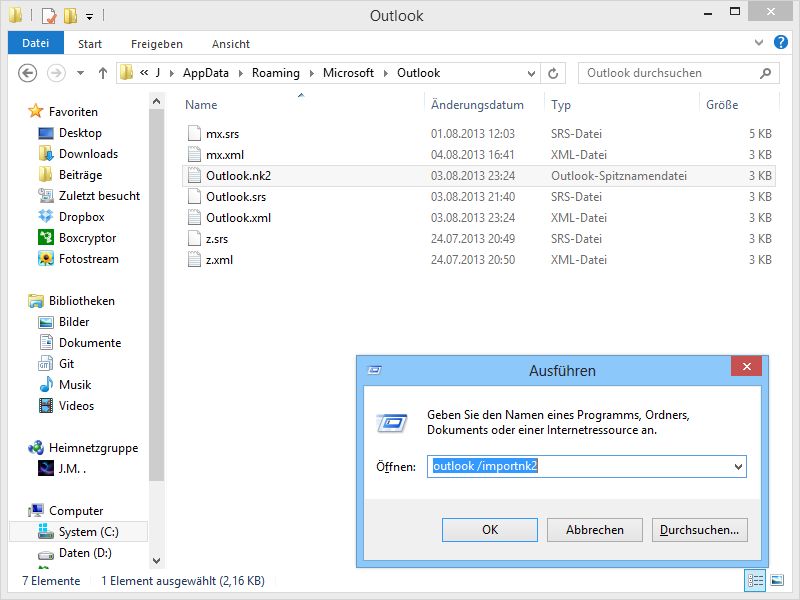Open Desktop in the favorites list

[x=80, y=133]
